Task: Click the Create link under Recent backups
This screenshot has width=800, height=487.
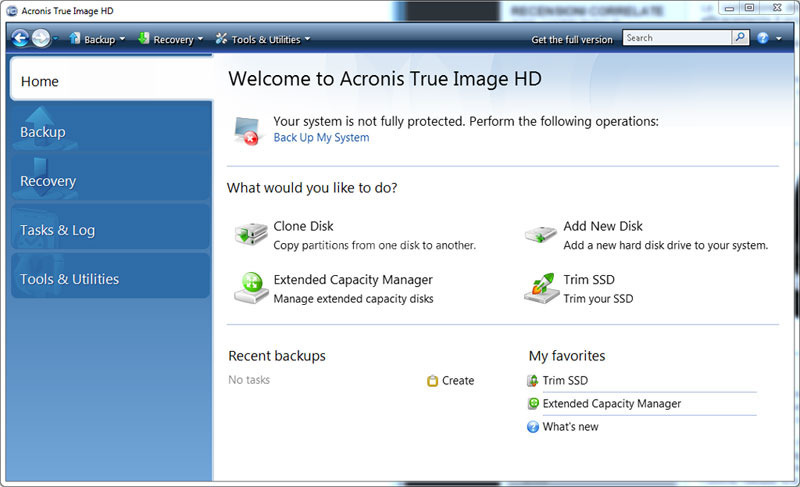Action: tap(458, 381)
